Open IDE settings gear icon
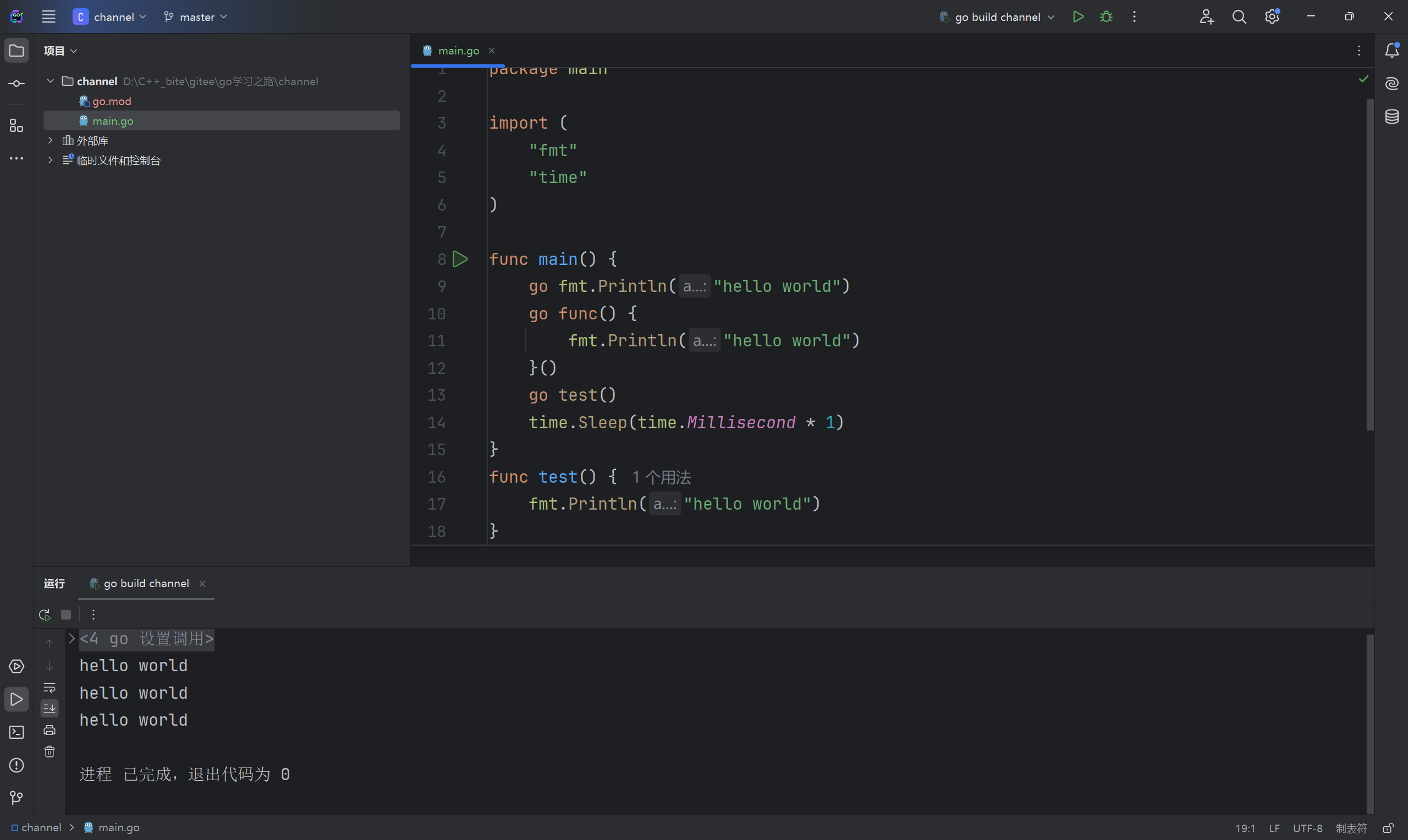Screen dimensions: 1408x840 tap(1272, 17)
